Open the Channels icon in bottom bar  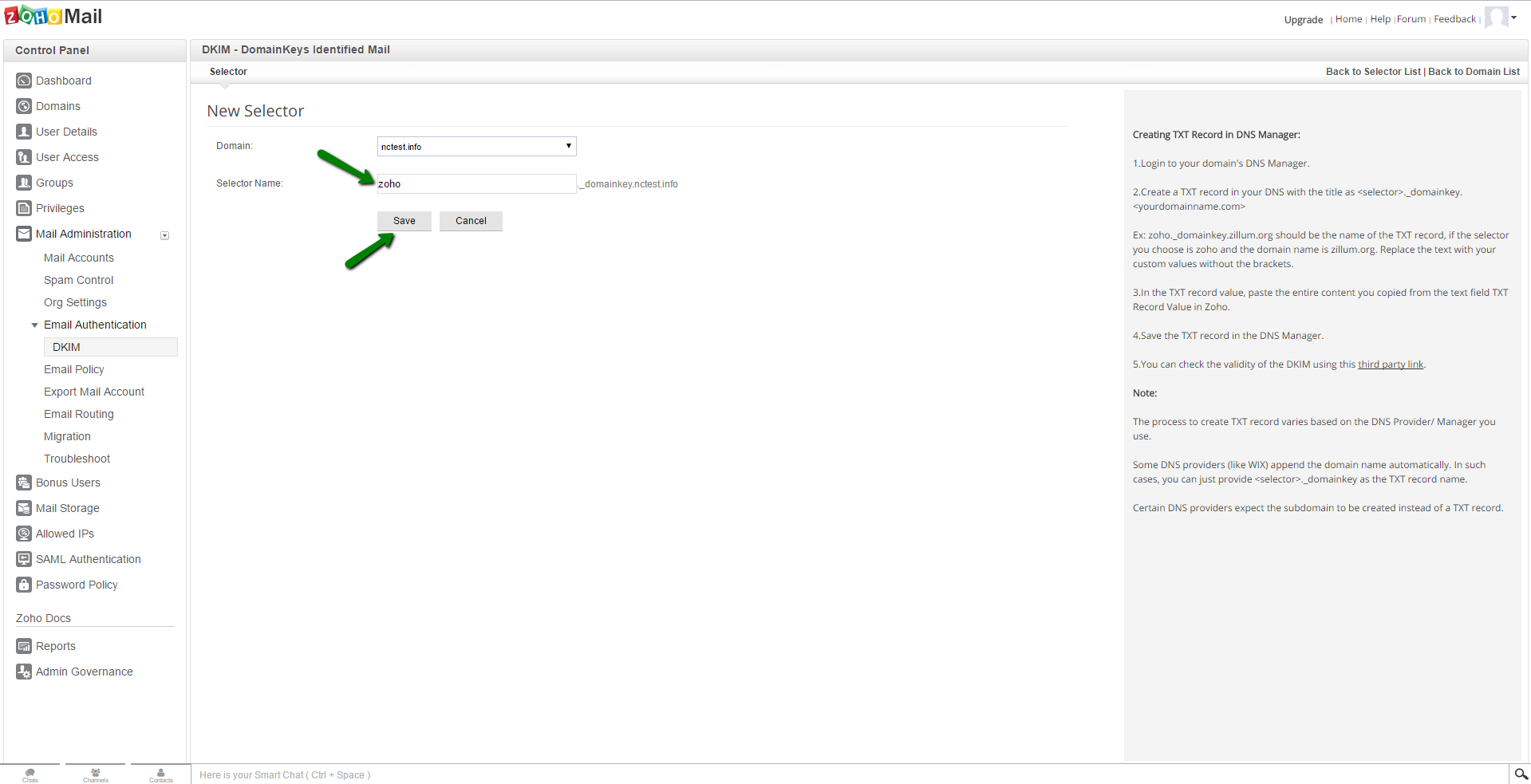[x=96, y=774]
